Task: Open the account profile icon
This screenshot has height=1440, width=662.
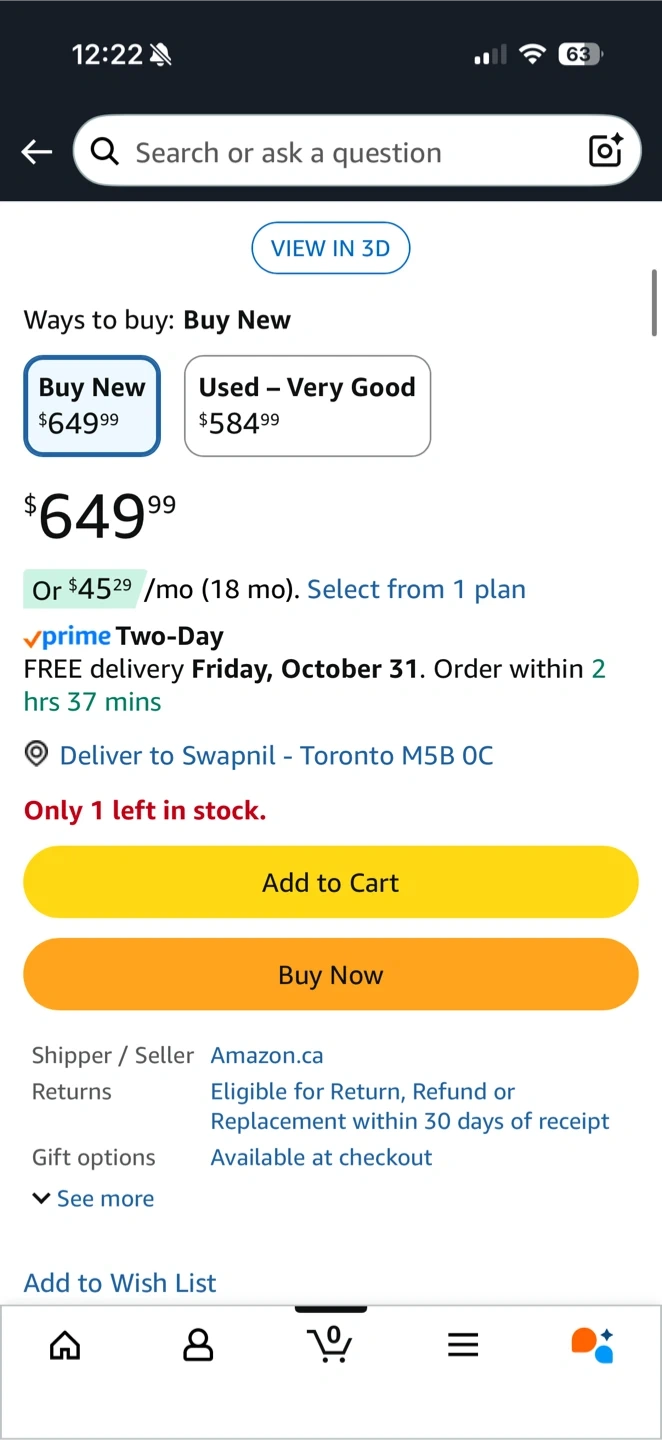Action: (198, 1345)
